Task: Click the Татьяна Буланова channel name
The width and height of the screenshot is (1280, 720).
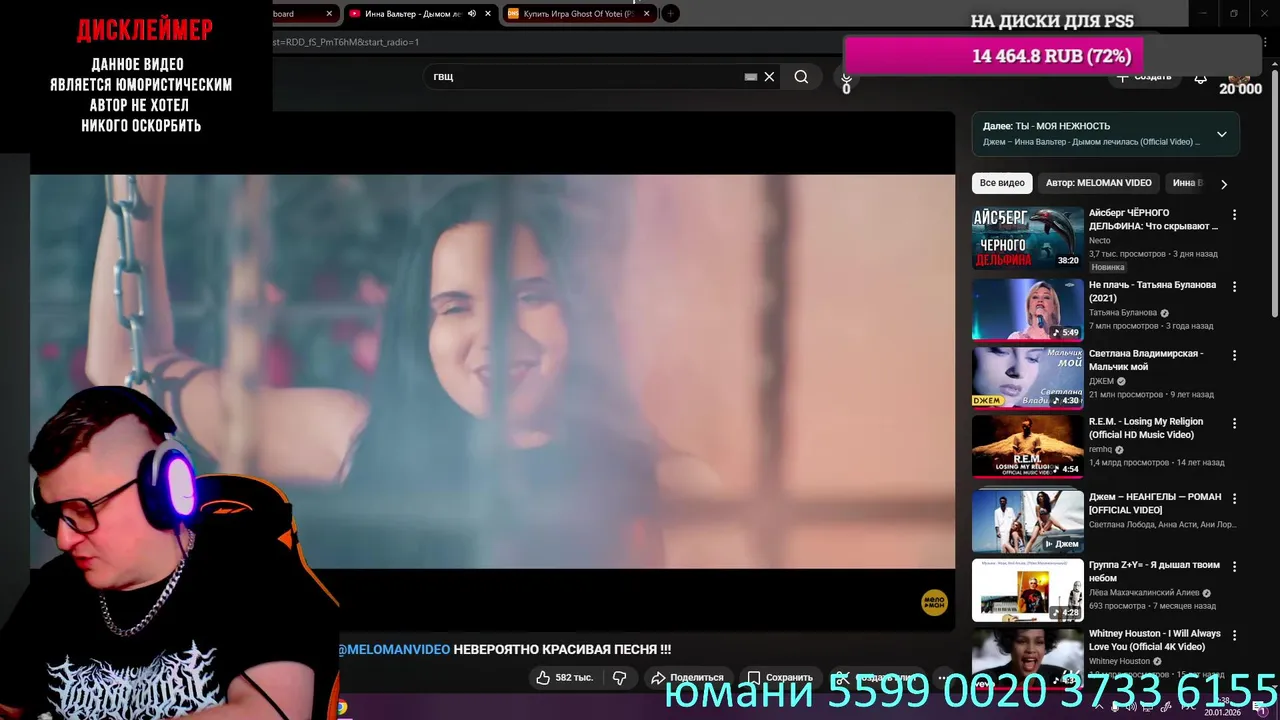Action: coord(1123,312)
